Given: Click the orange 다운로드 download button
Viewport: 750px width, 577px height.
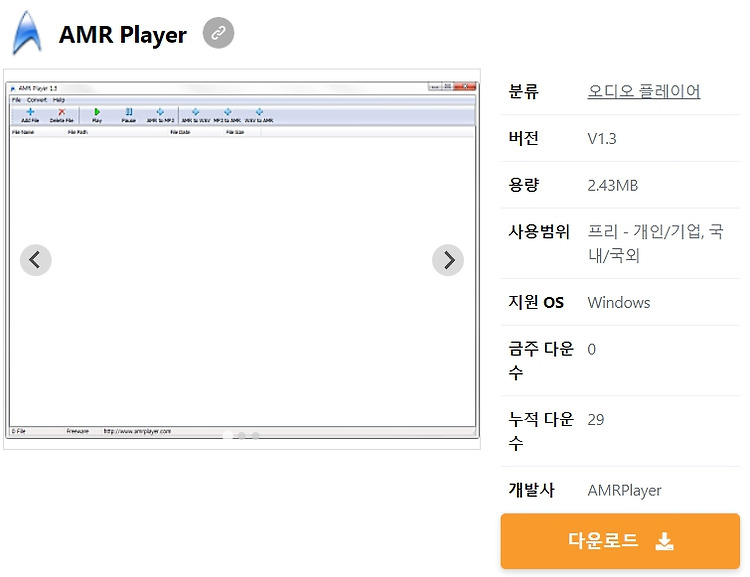Looking at the screenshot, I should [x=620, y=541].
